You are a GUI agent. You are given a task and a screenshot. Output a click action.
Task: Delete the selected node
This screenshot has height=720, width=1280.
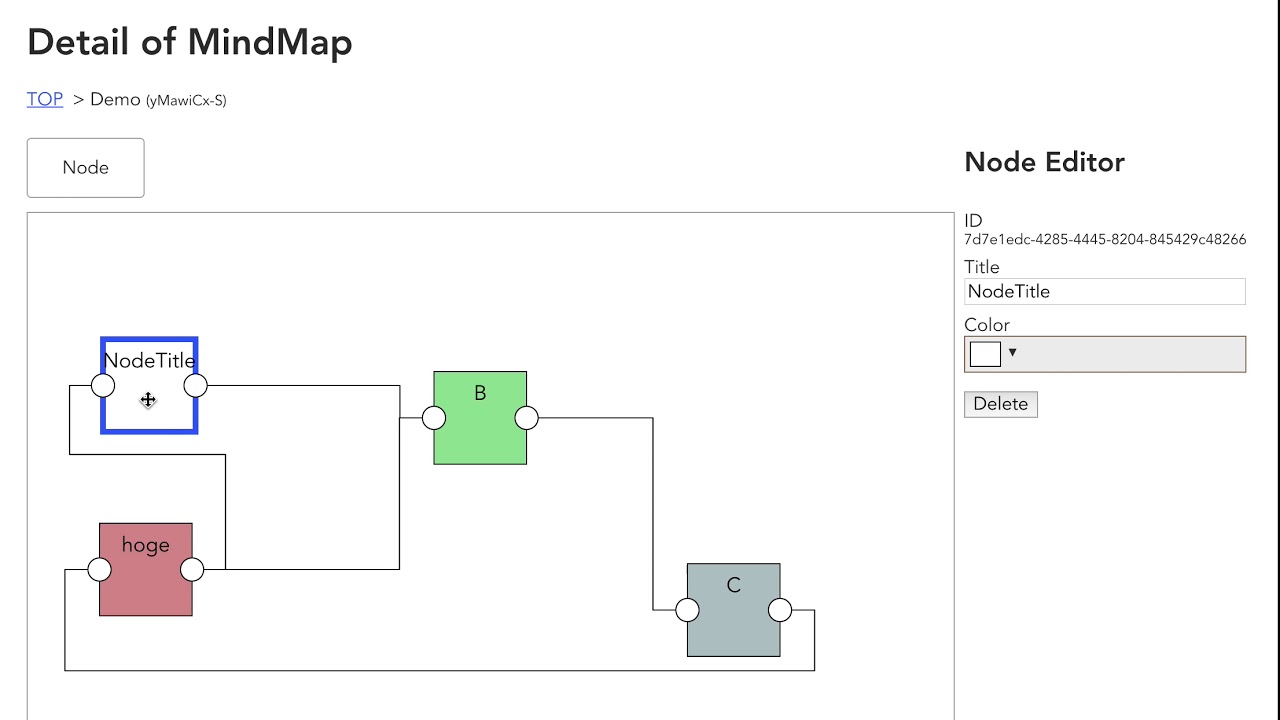click(x=1000, y=404)
